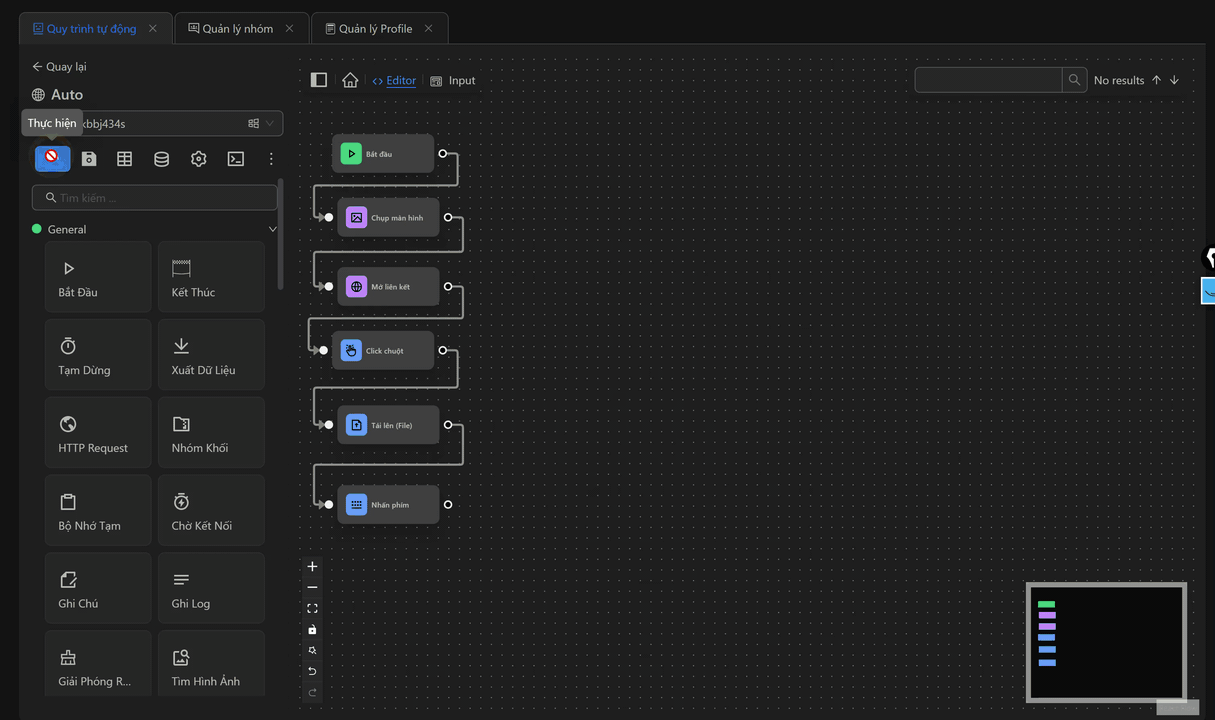Switch to the Quản lý Profile tab
This screenshot has height=720, width=1215.
click(x=375, y=29)
